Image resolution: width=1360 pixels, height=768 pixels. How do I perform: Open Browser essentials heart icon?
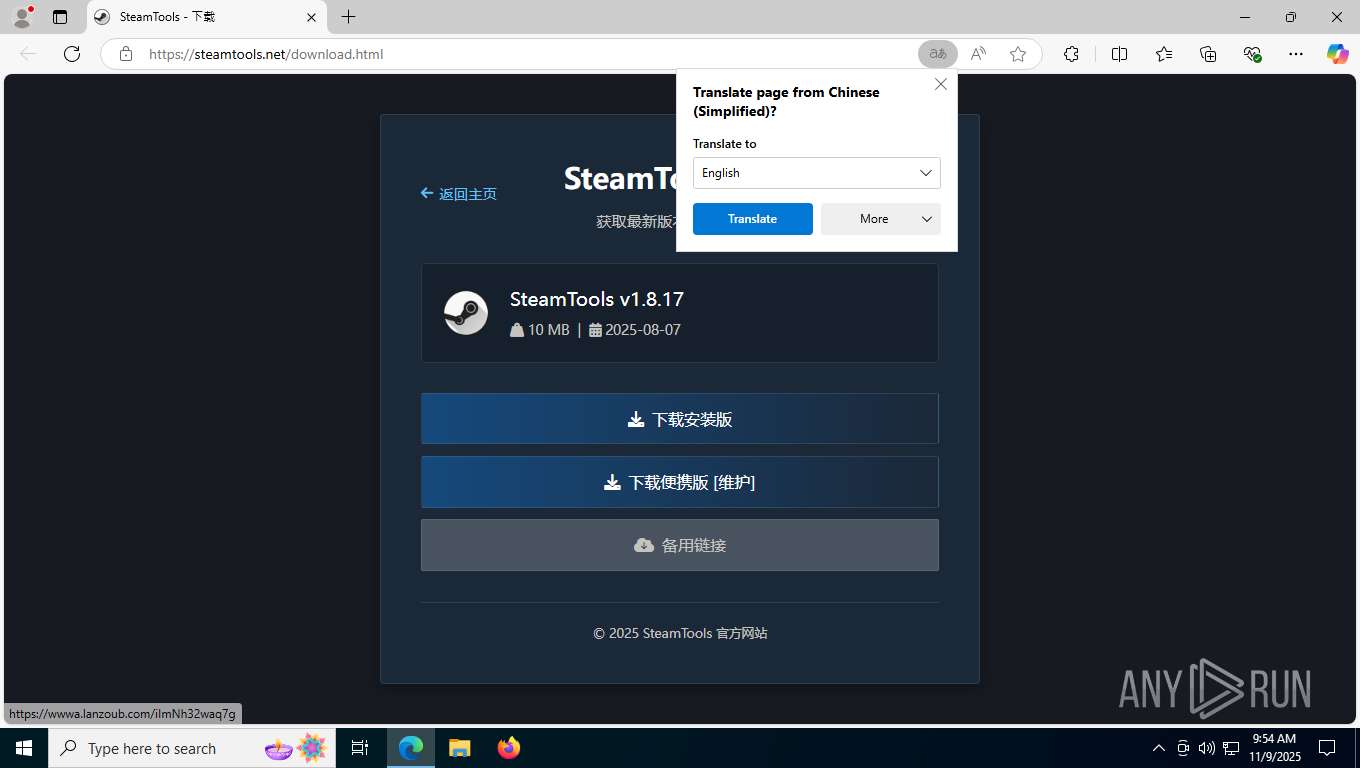tap(1252, 54)
